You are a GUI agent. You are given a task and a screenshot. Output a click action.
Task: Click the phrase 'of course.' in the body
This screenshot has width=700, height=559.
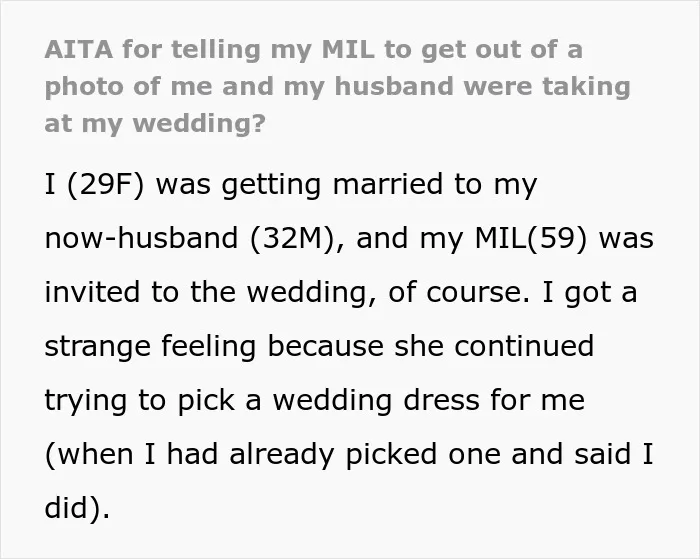point(459,292)
